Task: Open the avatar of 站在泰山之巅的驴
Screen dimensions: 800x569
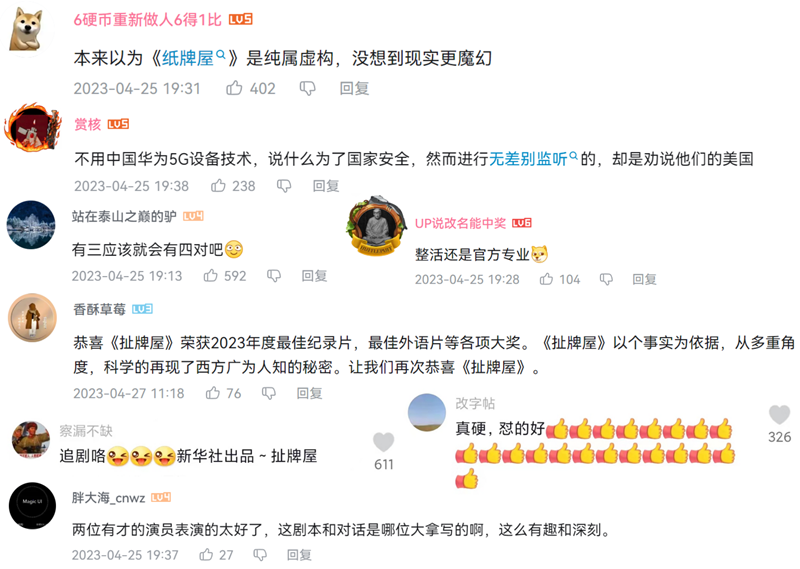Action: point(31,225)
